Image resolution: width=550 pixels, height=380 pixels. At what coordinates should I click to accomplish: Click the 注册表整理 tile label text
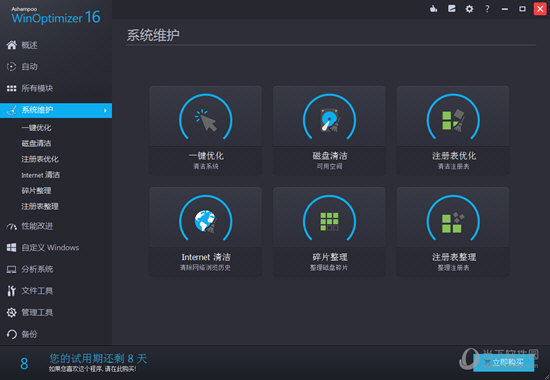click(454, 257)
